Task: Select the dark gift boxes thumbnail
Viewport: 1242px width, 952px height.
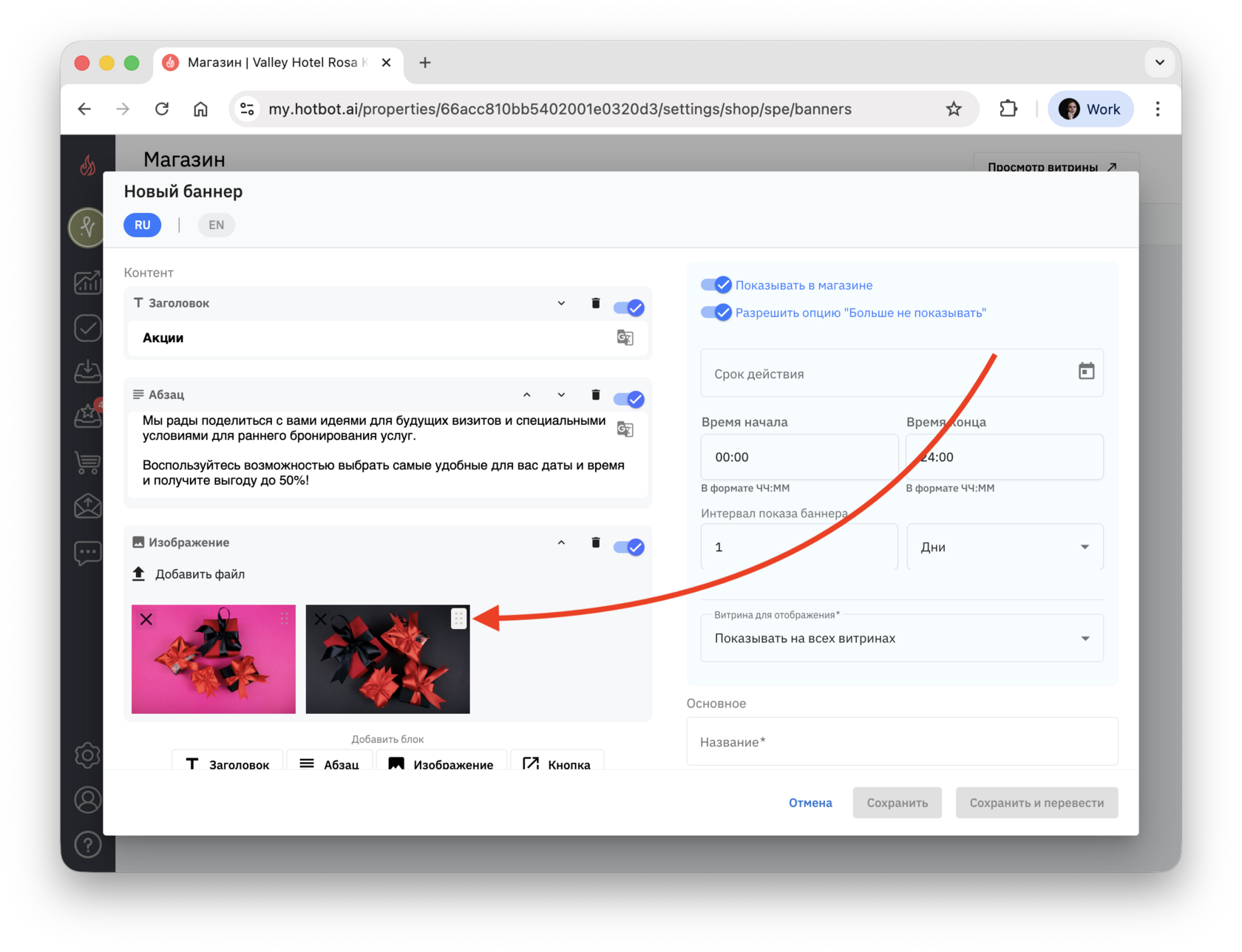Action: 387,659
